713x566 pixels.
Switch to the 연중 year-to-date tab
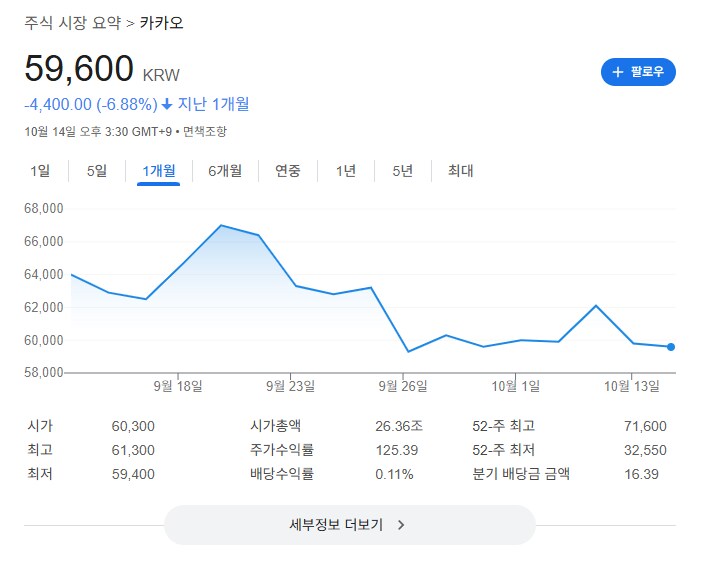(288, 171)
